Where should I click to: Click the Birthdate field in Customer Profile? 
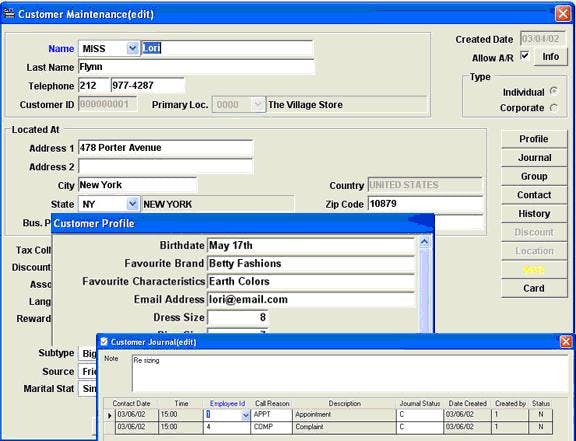(x=311, y=245)
